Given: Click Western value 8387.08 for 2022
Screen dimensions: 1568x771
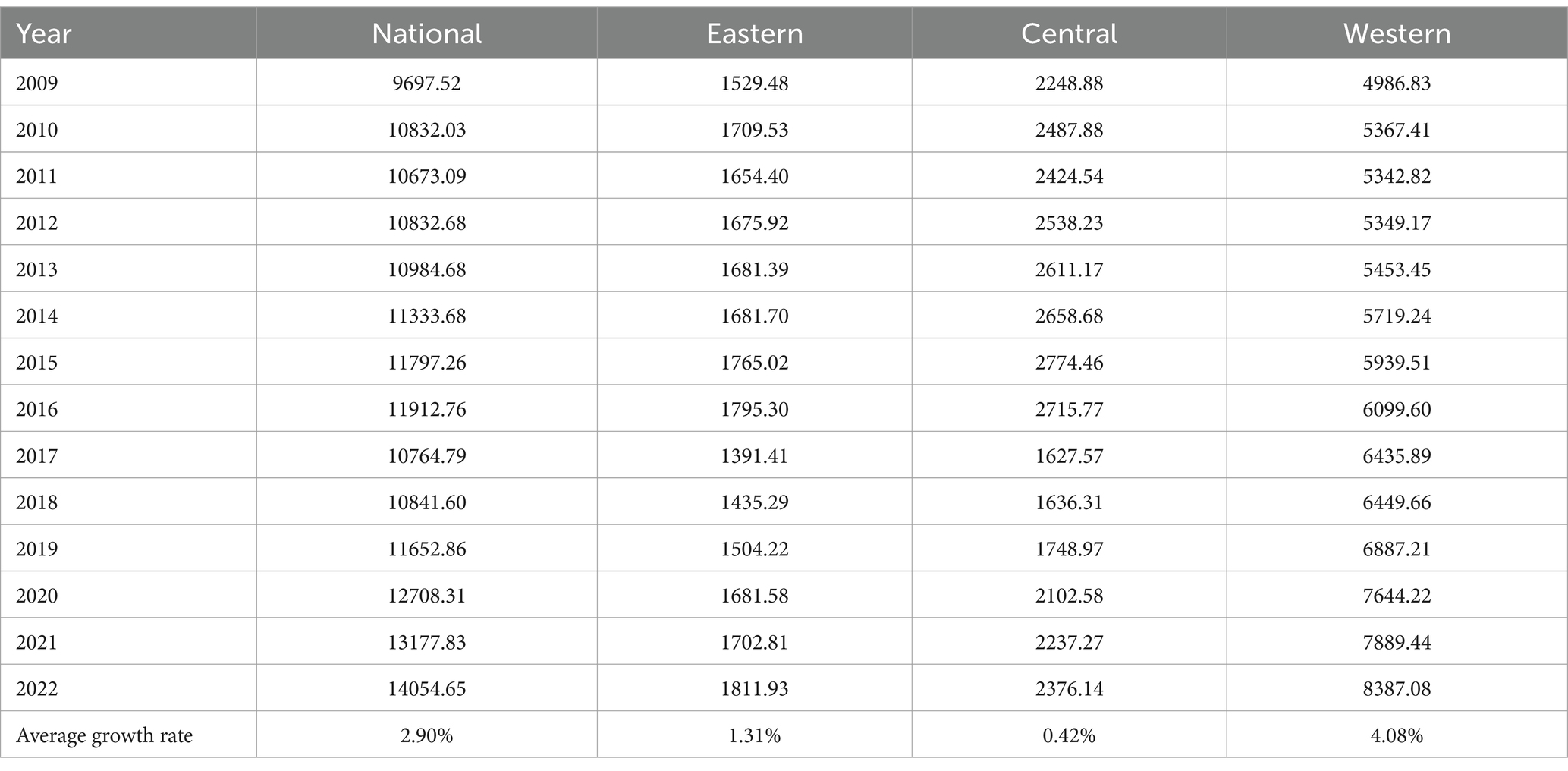Looking at the screenshot, I should pyautogui.click(x=1397, y=689).
